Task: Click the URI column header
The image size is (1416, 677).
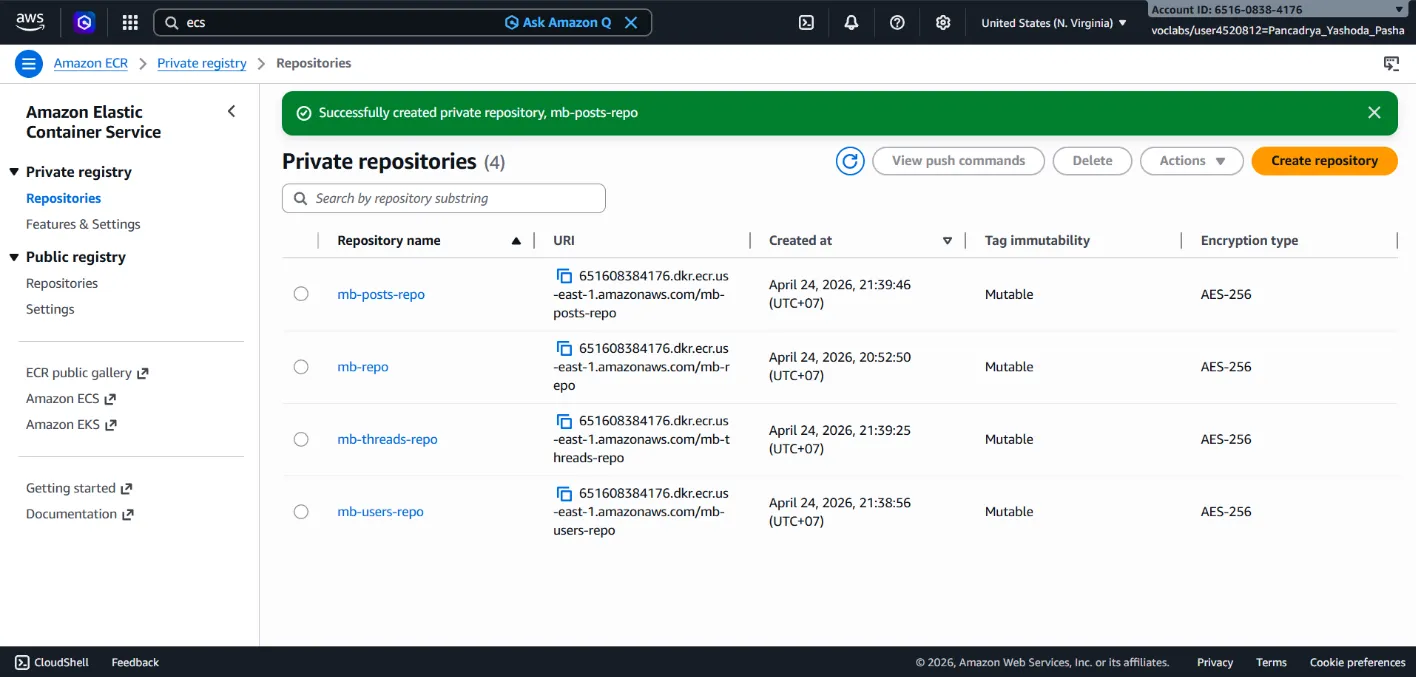Action: coord(564,240)
